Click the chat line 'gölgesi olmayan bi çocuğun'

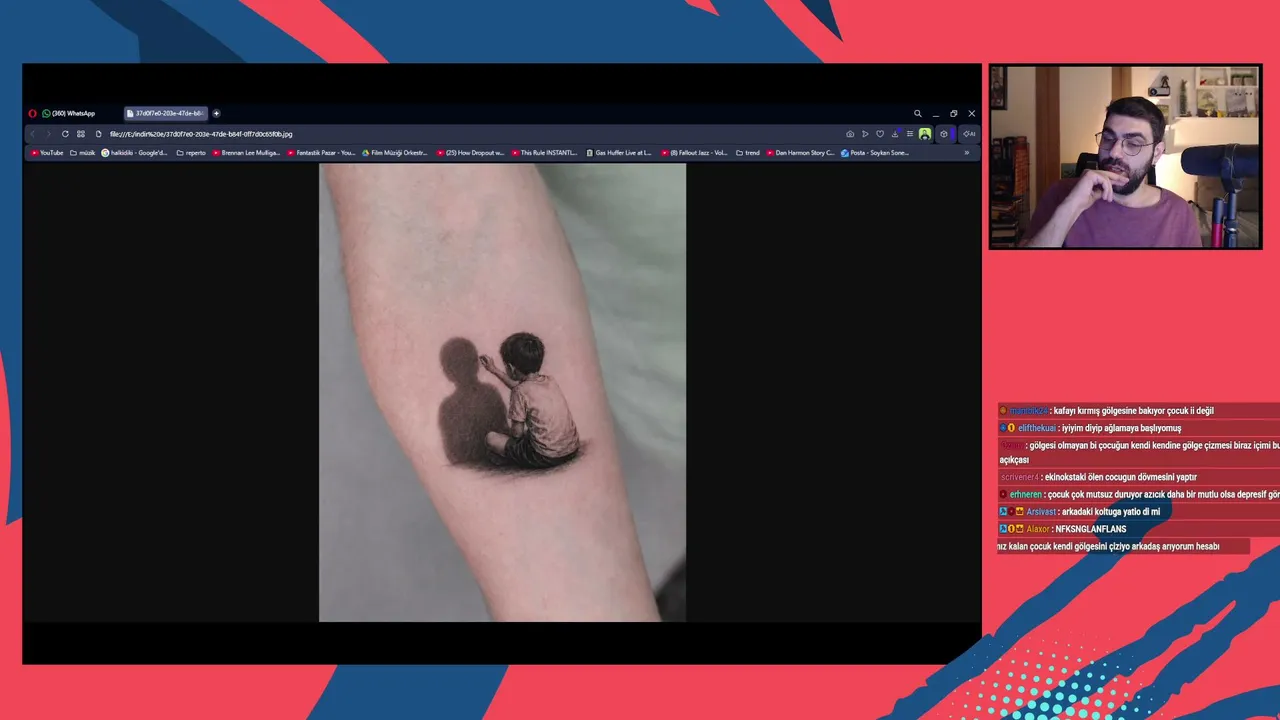click(1139, 452)
